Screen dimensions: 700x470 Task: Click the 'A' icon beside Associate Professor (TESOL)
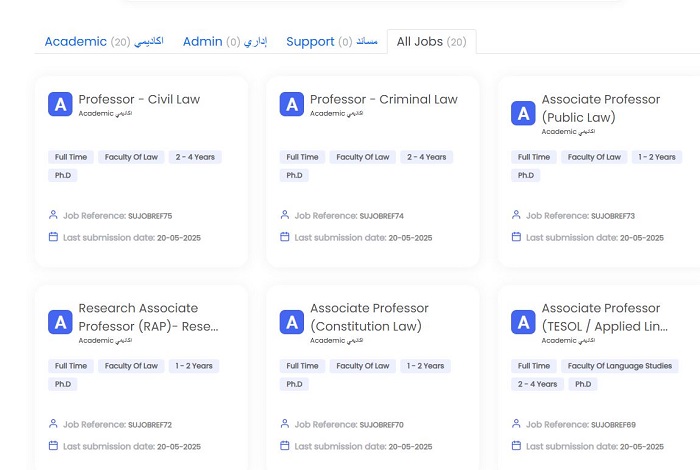(x=523, y=322)
